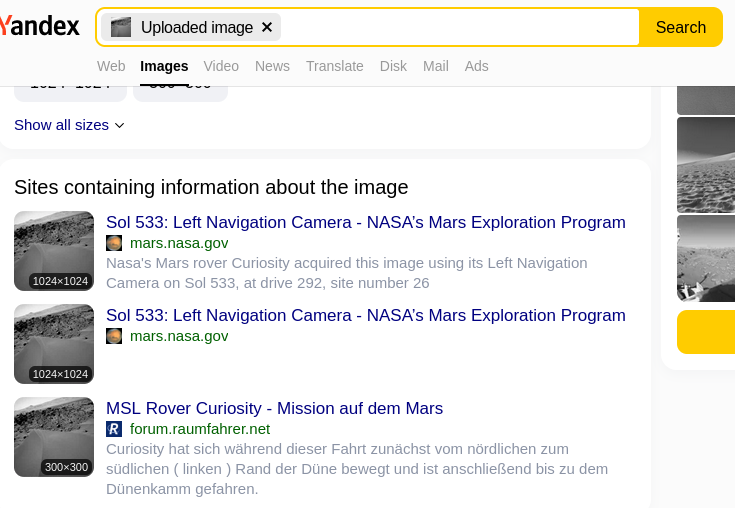Open the Video tab
Viewport: 735px width, 508px height.
(x=221, y=66)
